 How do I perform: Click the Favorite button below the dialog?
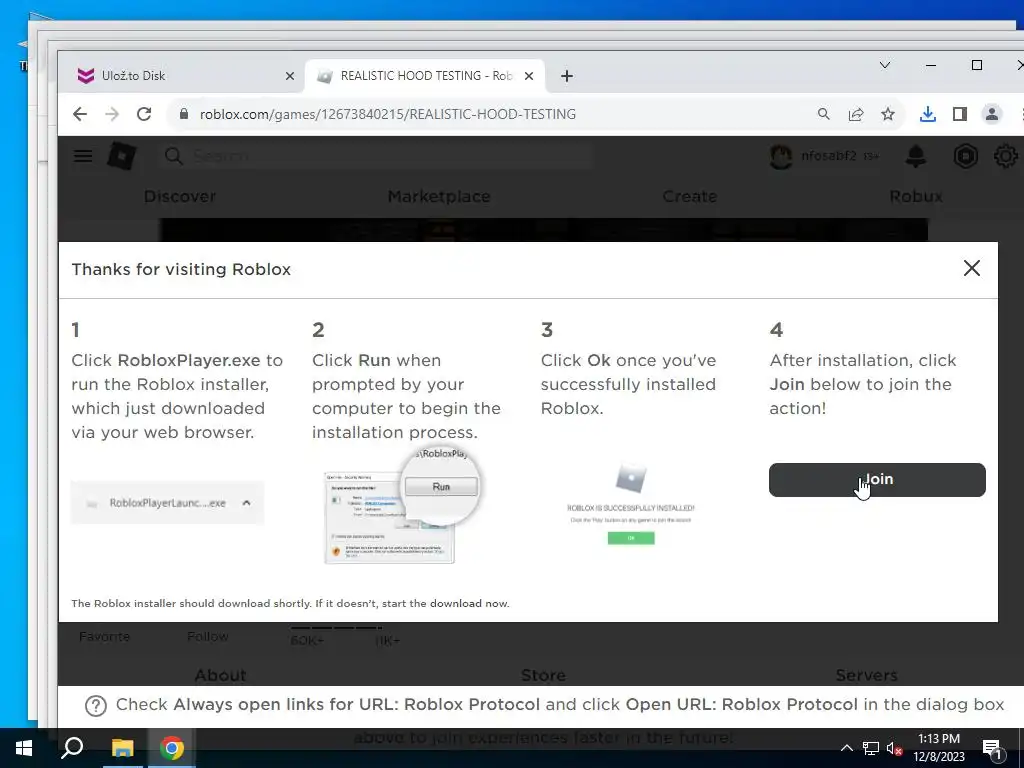pyautogui.click(x=104, y=637)
